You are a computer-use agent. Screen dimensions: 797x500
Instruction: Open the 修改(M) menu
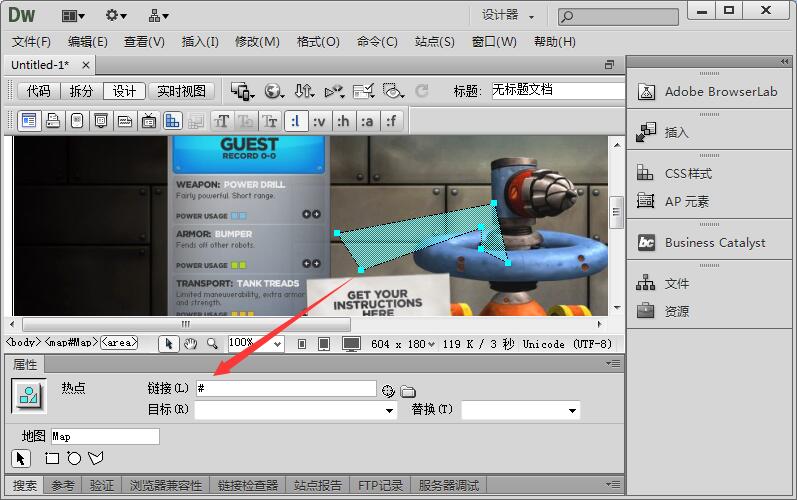257,42
